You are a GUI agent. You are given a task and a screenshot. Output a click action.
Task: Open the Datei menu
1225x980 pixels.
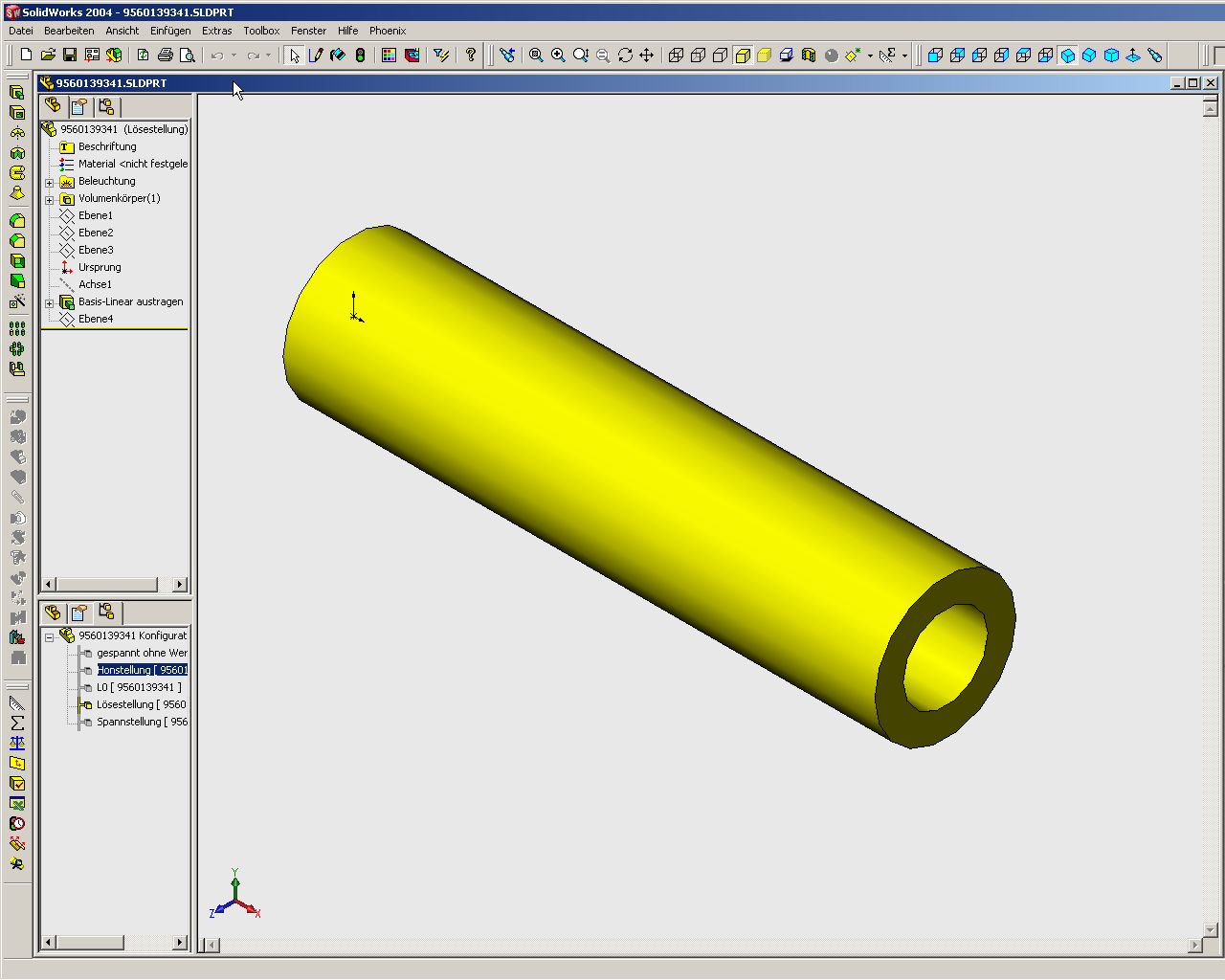point(21,31)
